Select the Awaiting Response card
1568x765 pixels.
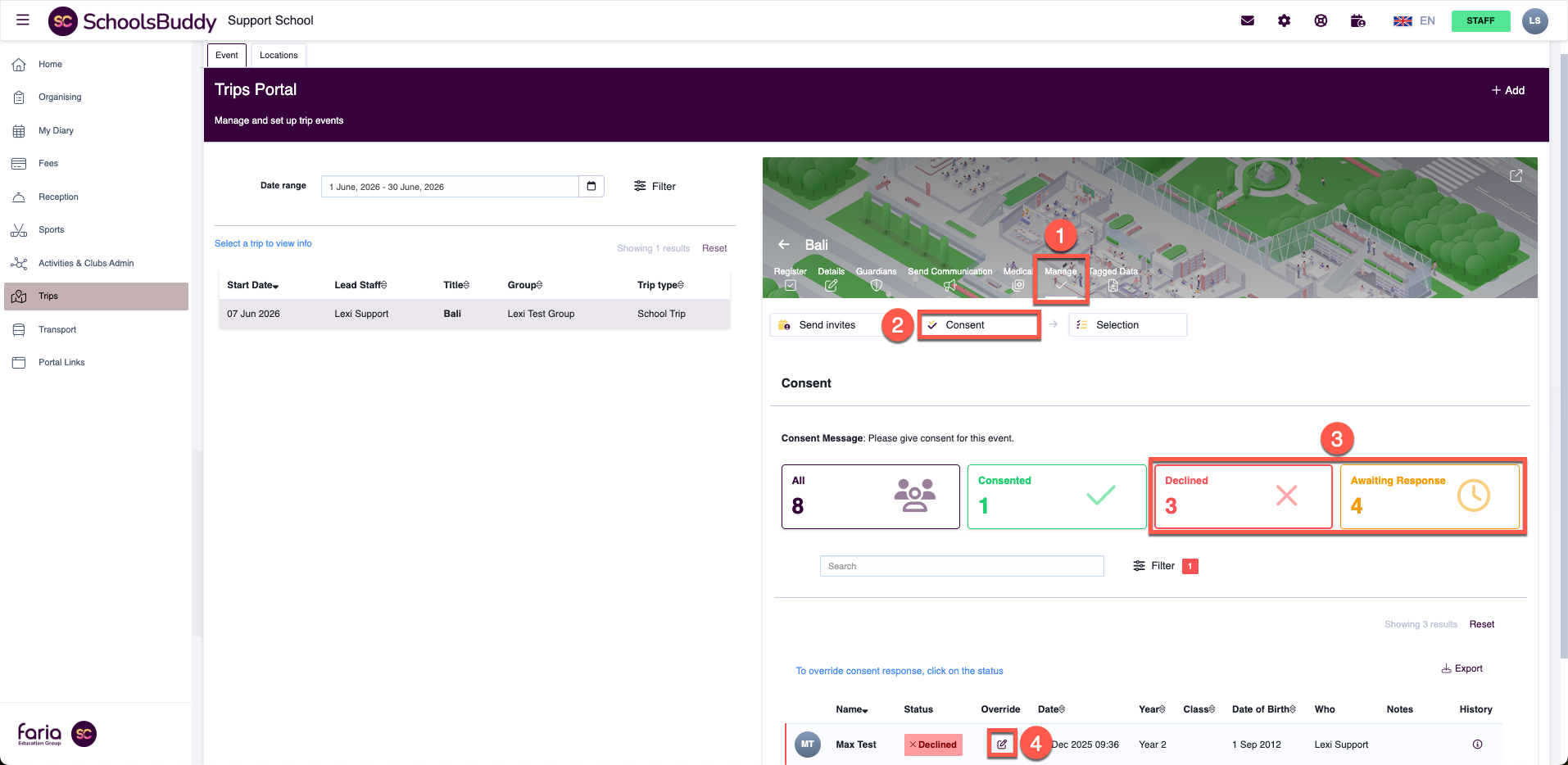(1430, 496)
